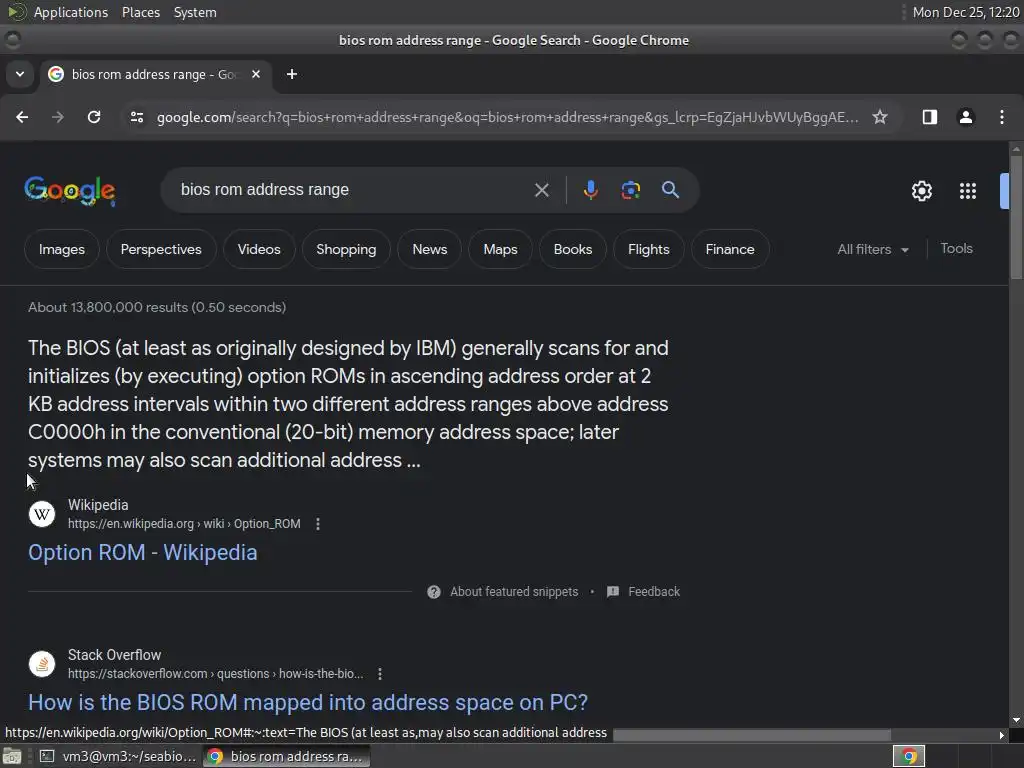Switch to Videos results
The image size is (1024, 768).
pyautogui.click(x=259, y=249)
